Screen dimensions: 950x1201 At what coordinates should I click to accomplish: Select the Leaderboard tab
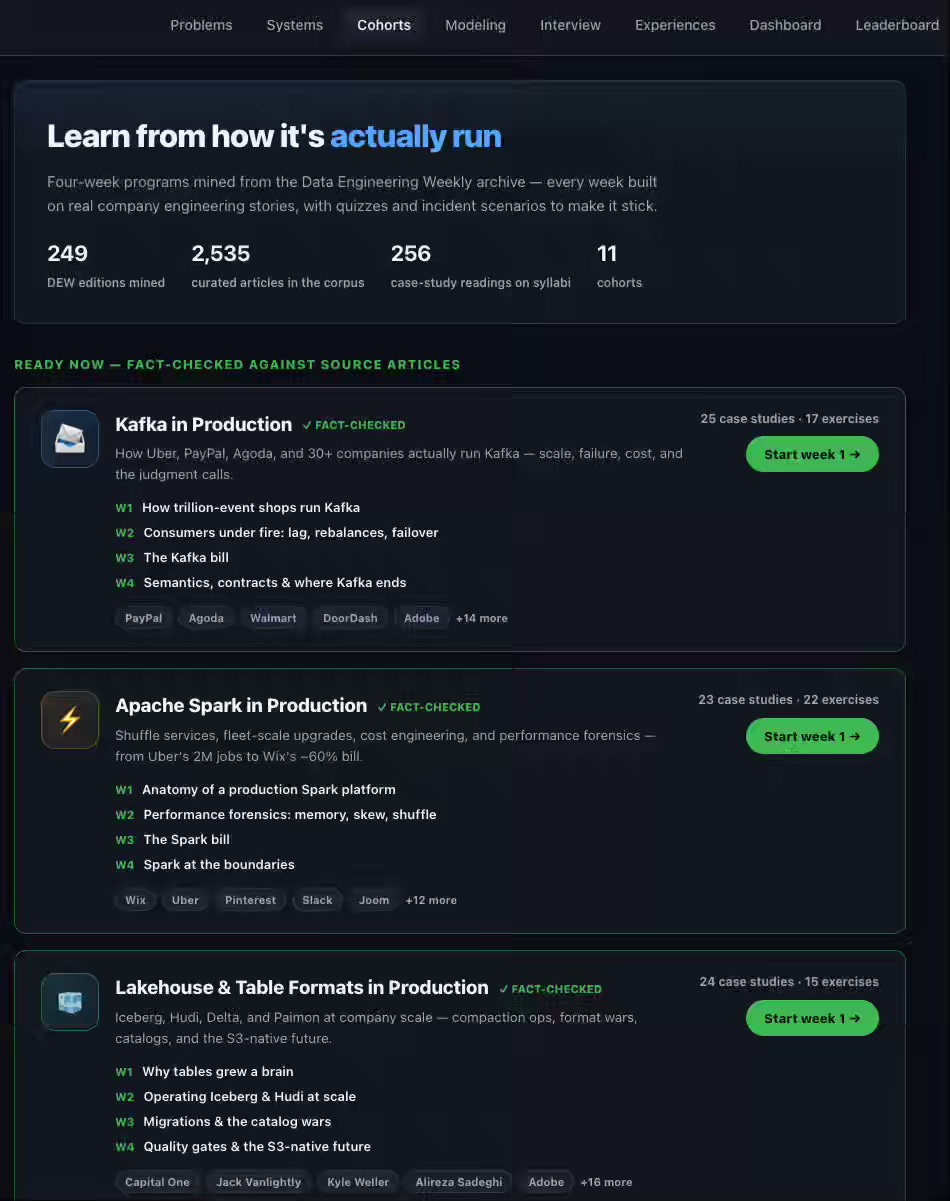point(897,25)
